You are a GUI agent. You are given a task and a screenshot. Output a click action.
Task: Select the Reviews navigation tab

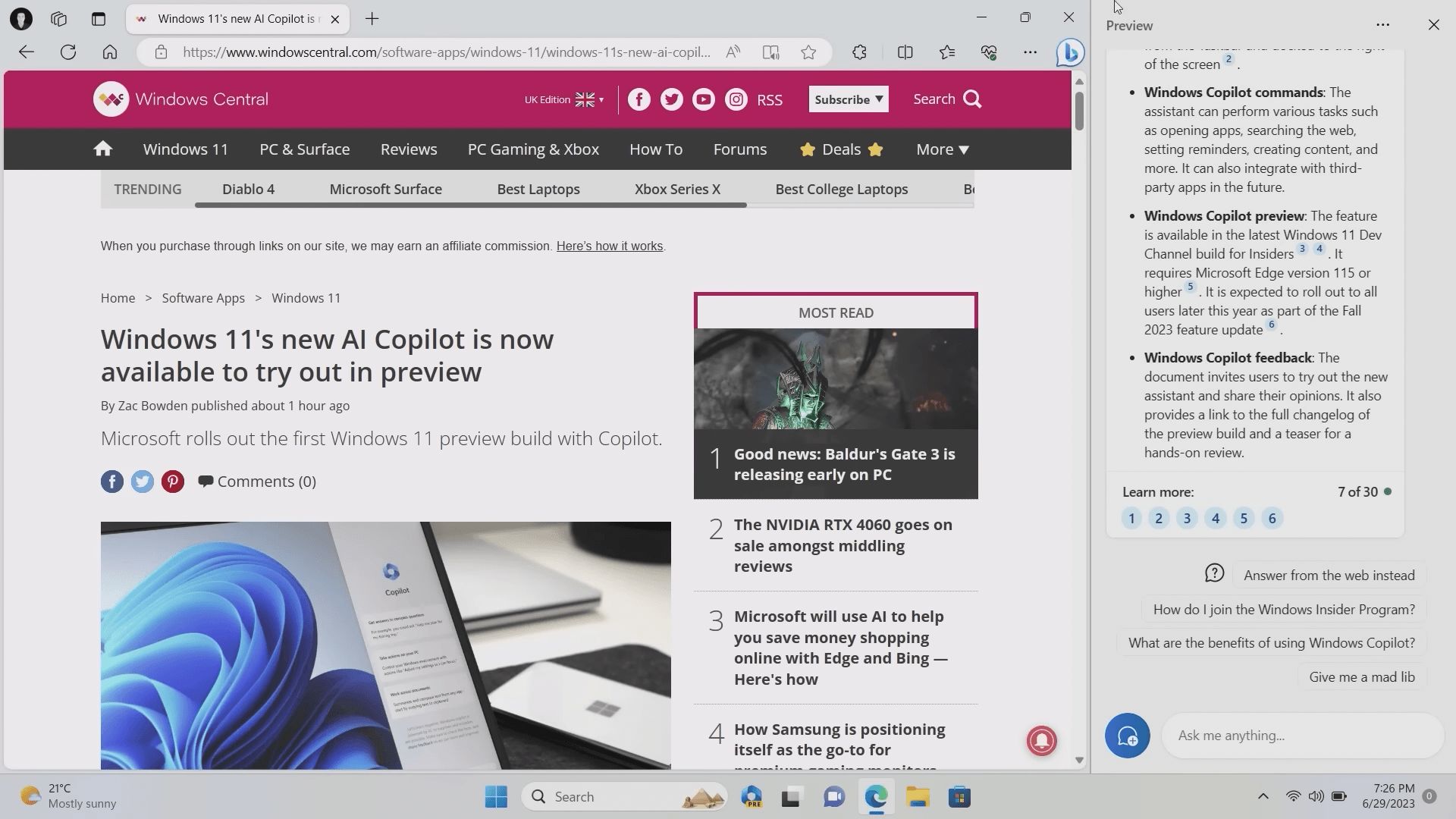click(x=409, y=149)
